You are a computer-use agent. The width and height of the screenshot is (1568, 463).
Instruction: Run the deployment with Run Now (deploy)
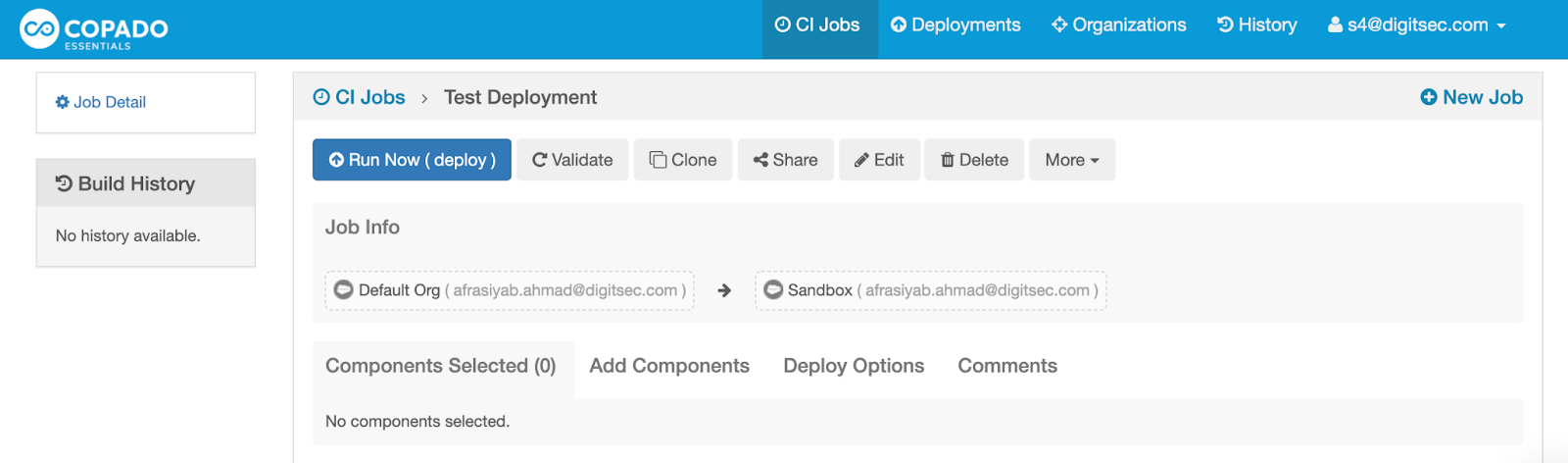pyautogui.click(x=412, y=160)
